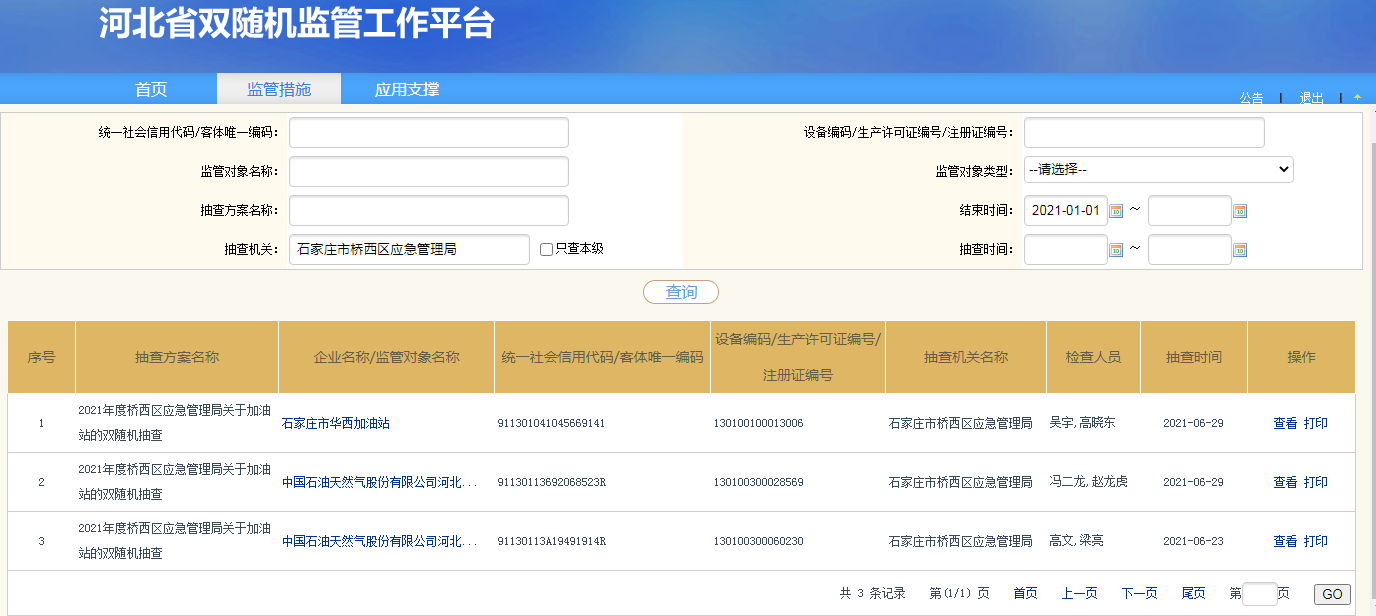Click 查看 for the first record

coord(1284,424)
